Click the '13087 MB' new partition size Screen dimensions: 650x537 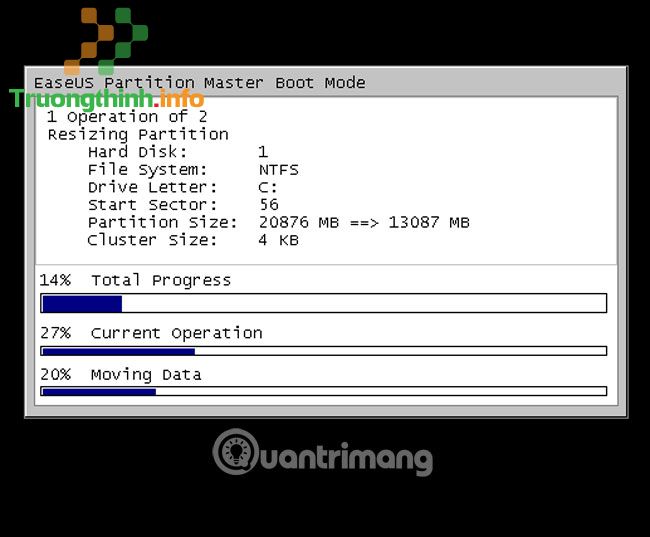[x=429, y=222]
